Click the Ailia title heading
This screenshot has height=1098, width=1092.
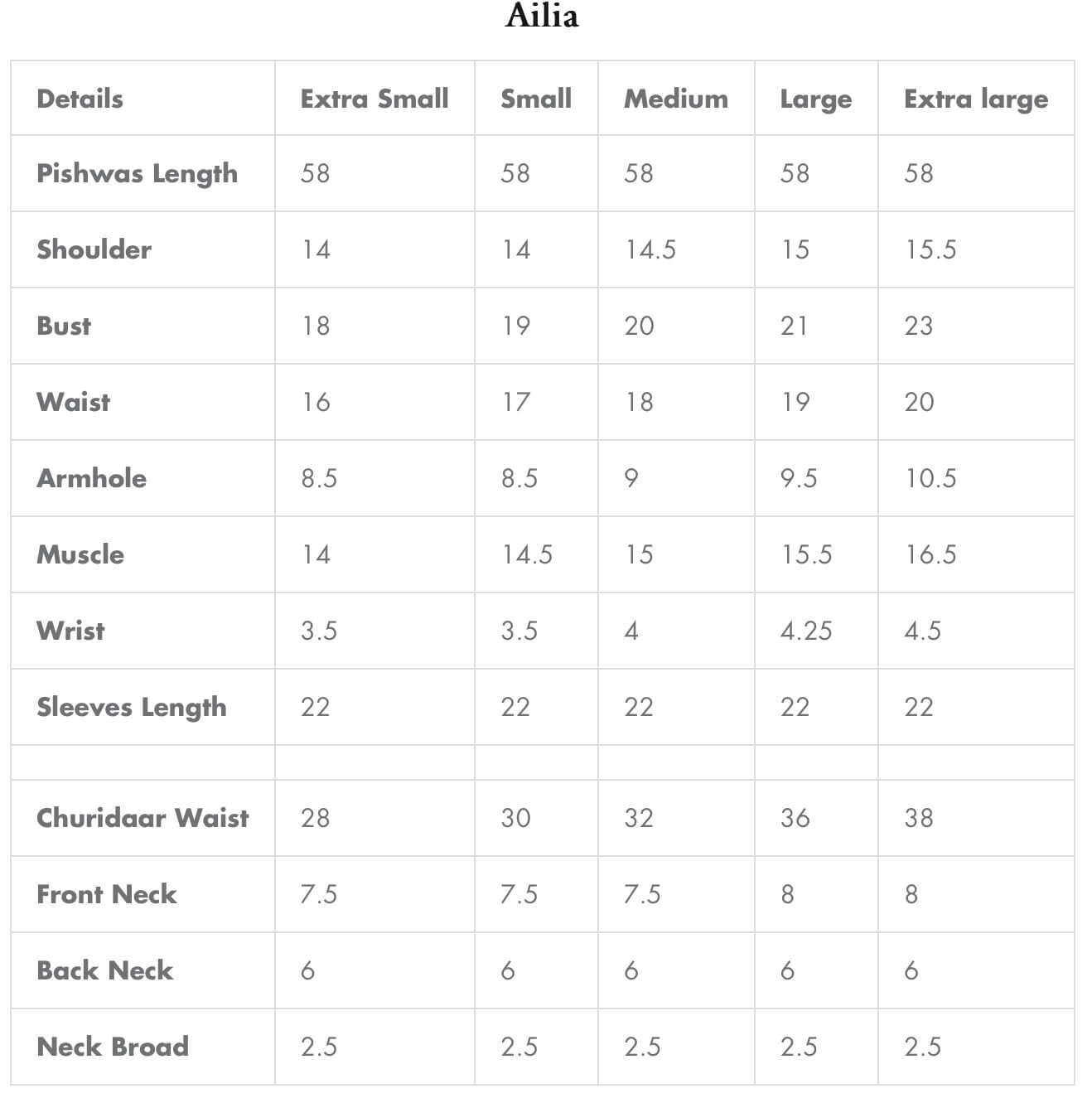pos(542,17)
